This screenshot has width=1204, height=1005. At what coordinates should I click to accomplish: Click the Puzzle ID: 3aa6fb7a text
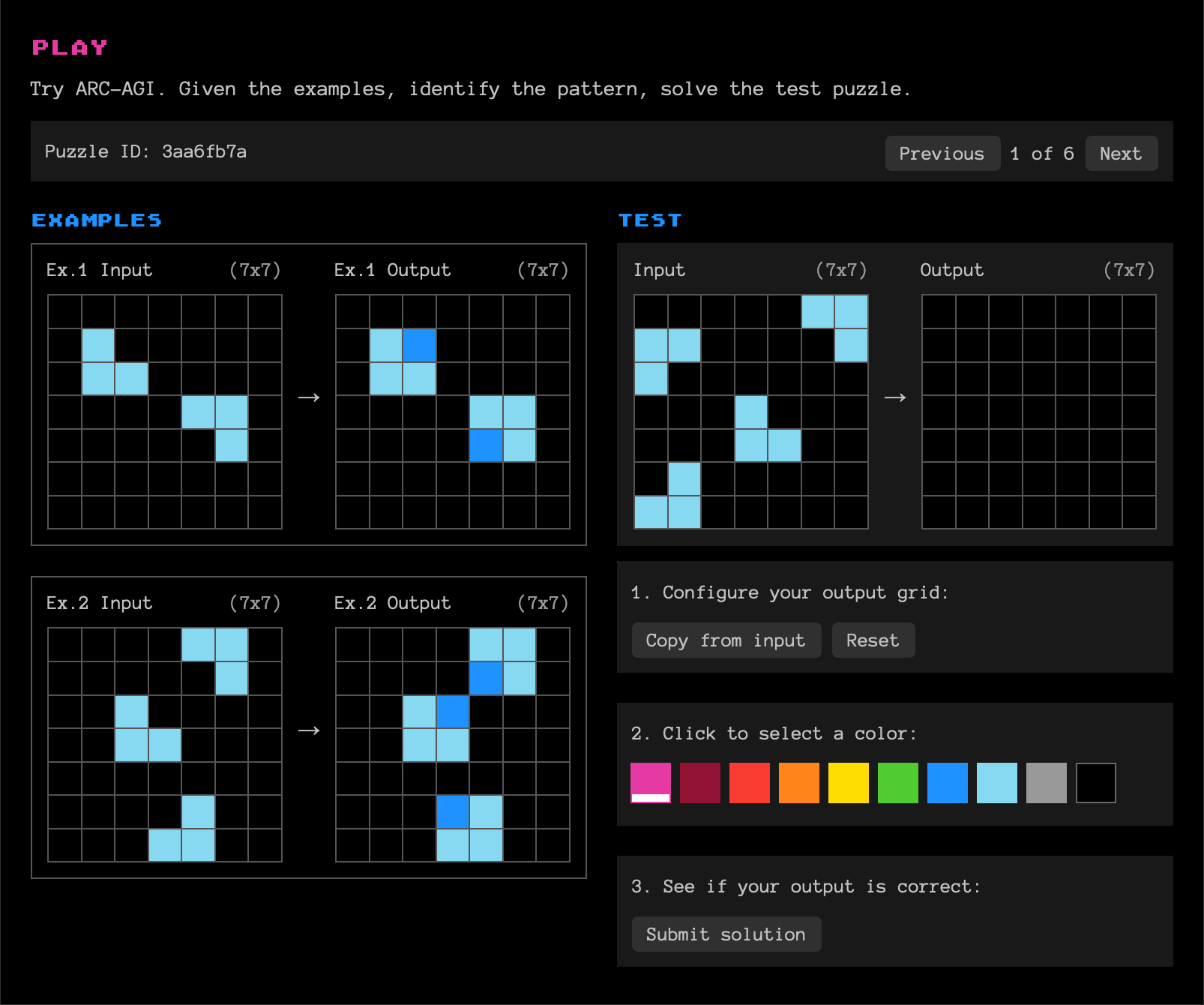coord(145,151)
